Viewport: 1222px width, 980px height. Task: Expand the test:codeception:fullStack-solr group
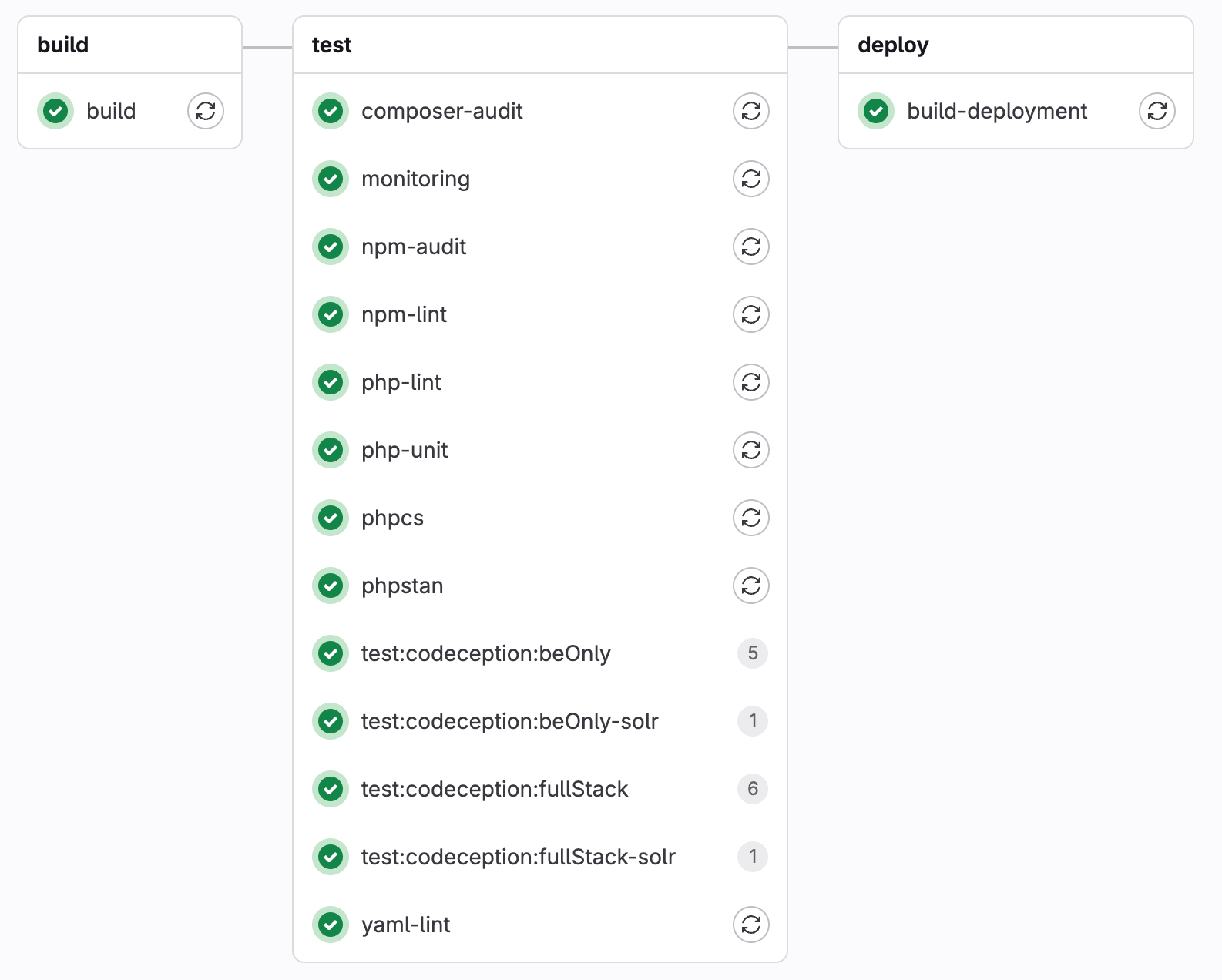(x=753, y=857)
